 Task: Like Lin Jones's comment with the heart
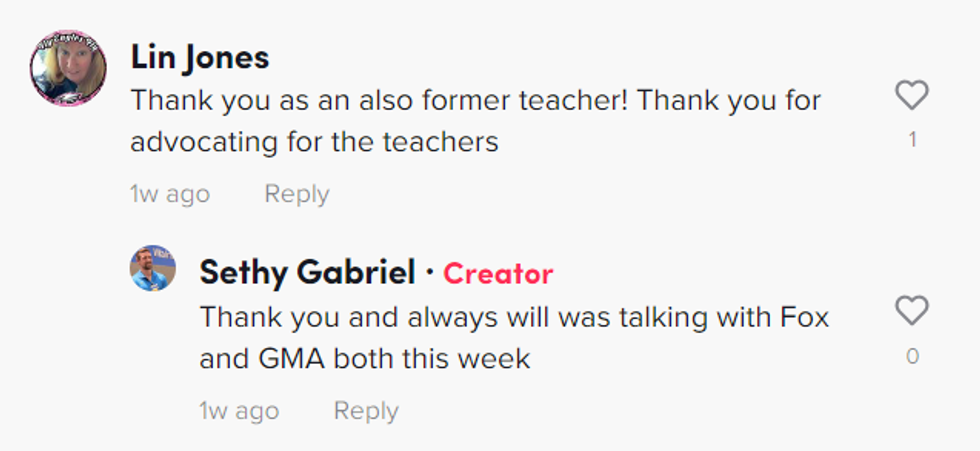pos(911,96)
